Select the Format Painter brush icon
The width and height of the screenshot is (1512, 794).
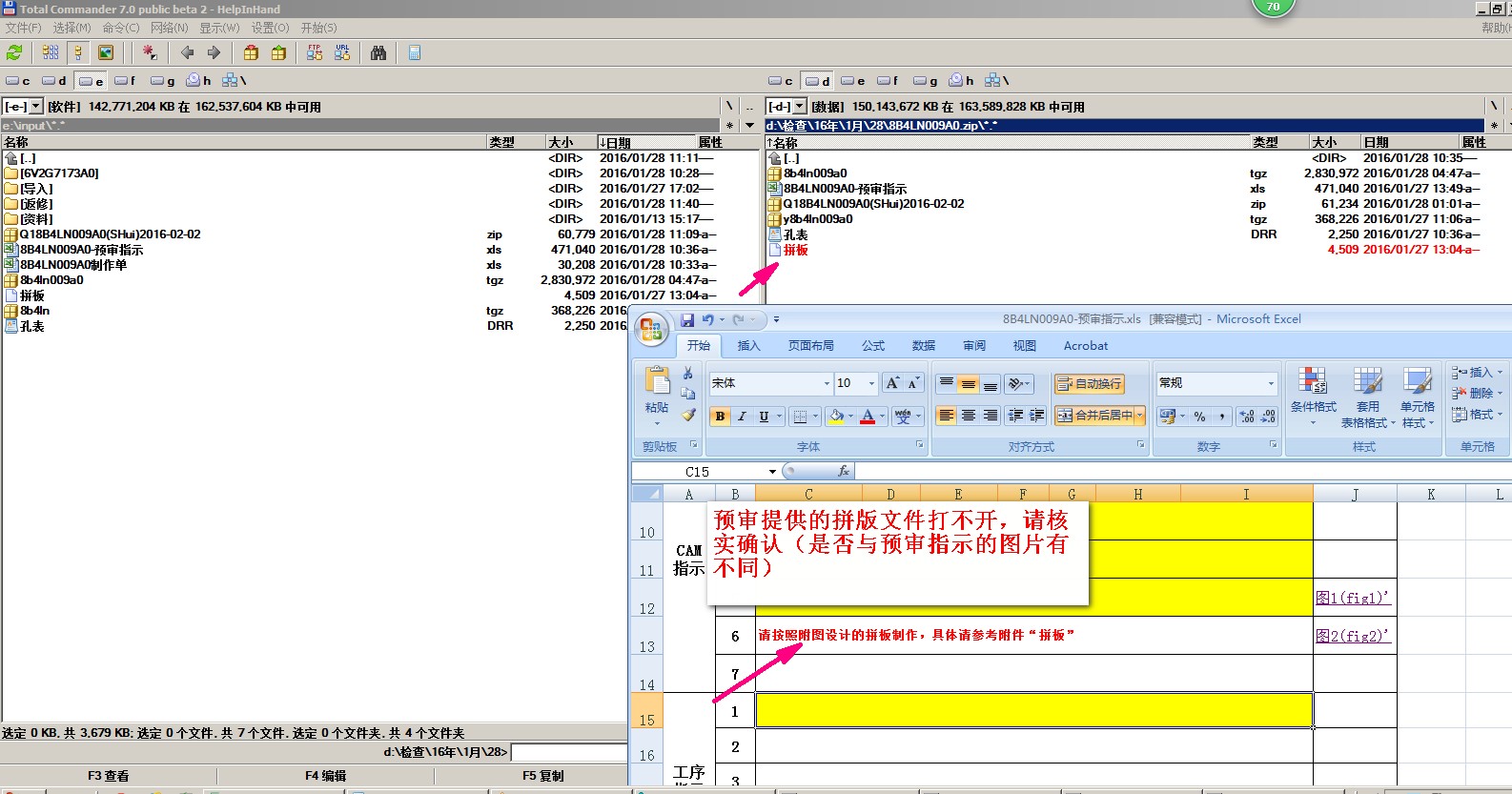pos(688,415)
